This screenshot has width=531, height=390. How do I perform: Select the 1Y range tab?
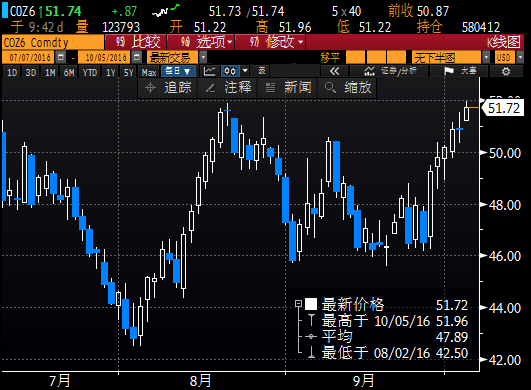tap(111, 72)
